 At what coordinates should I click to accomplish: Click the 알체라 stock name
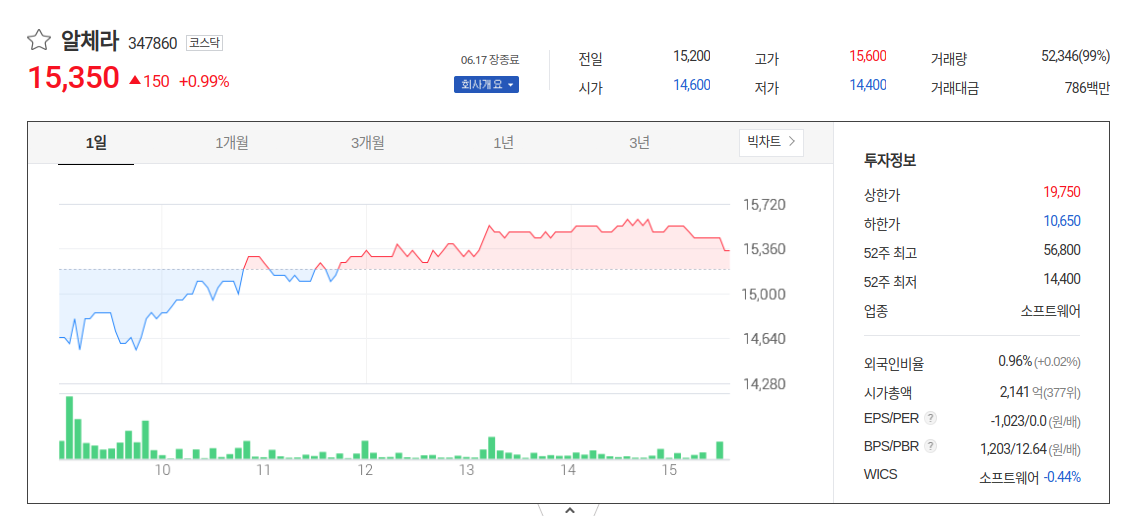coord(90,41)
